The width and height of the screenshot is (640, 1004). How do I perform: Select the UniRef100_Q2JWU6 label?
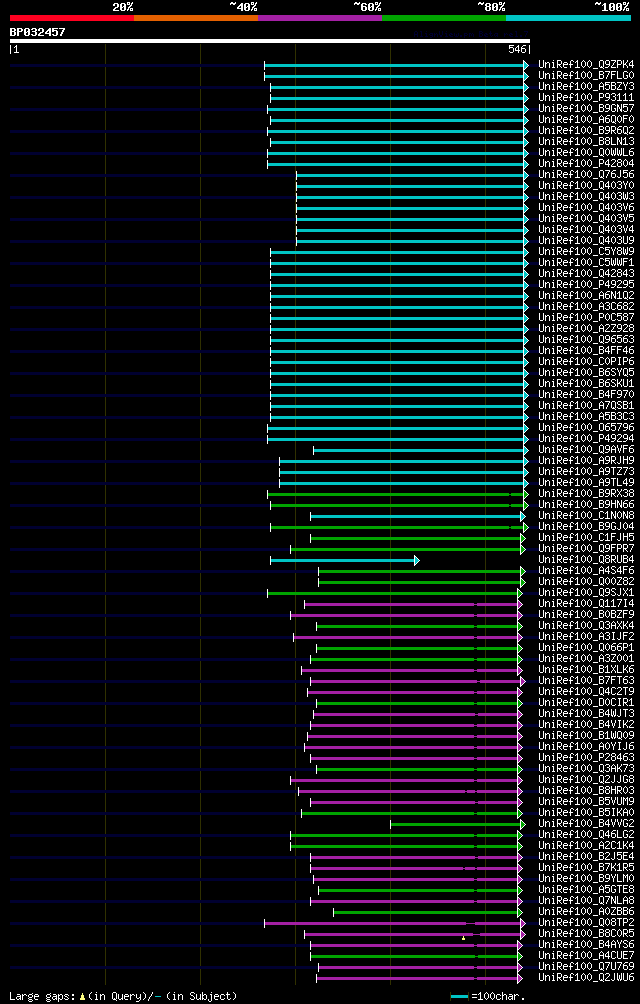[x=586, y=977]
